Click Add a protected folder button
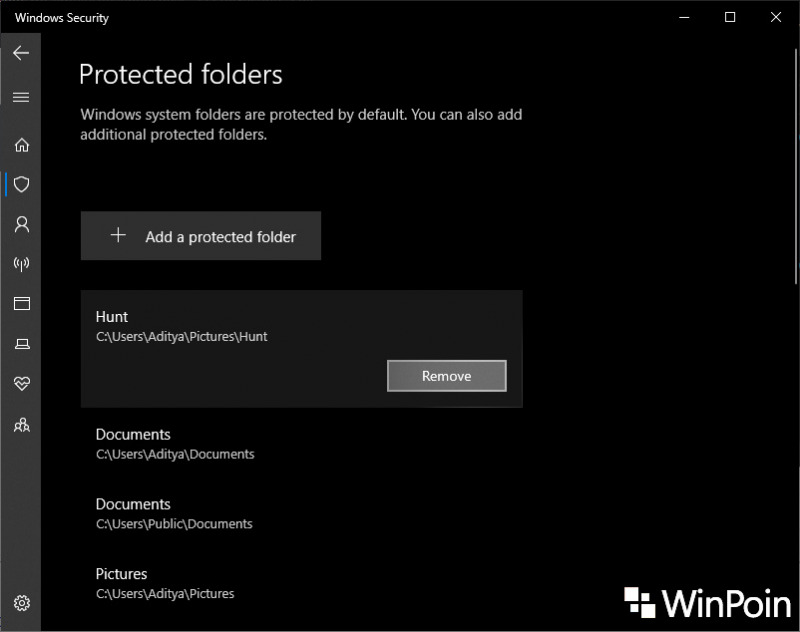The height and width of the screenshot is (632, 800). [x=201, y=236]
